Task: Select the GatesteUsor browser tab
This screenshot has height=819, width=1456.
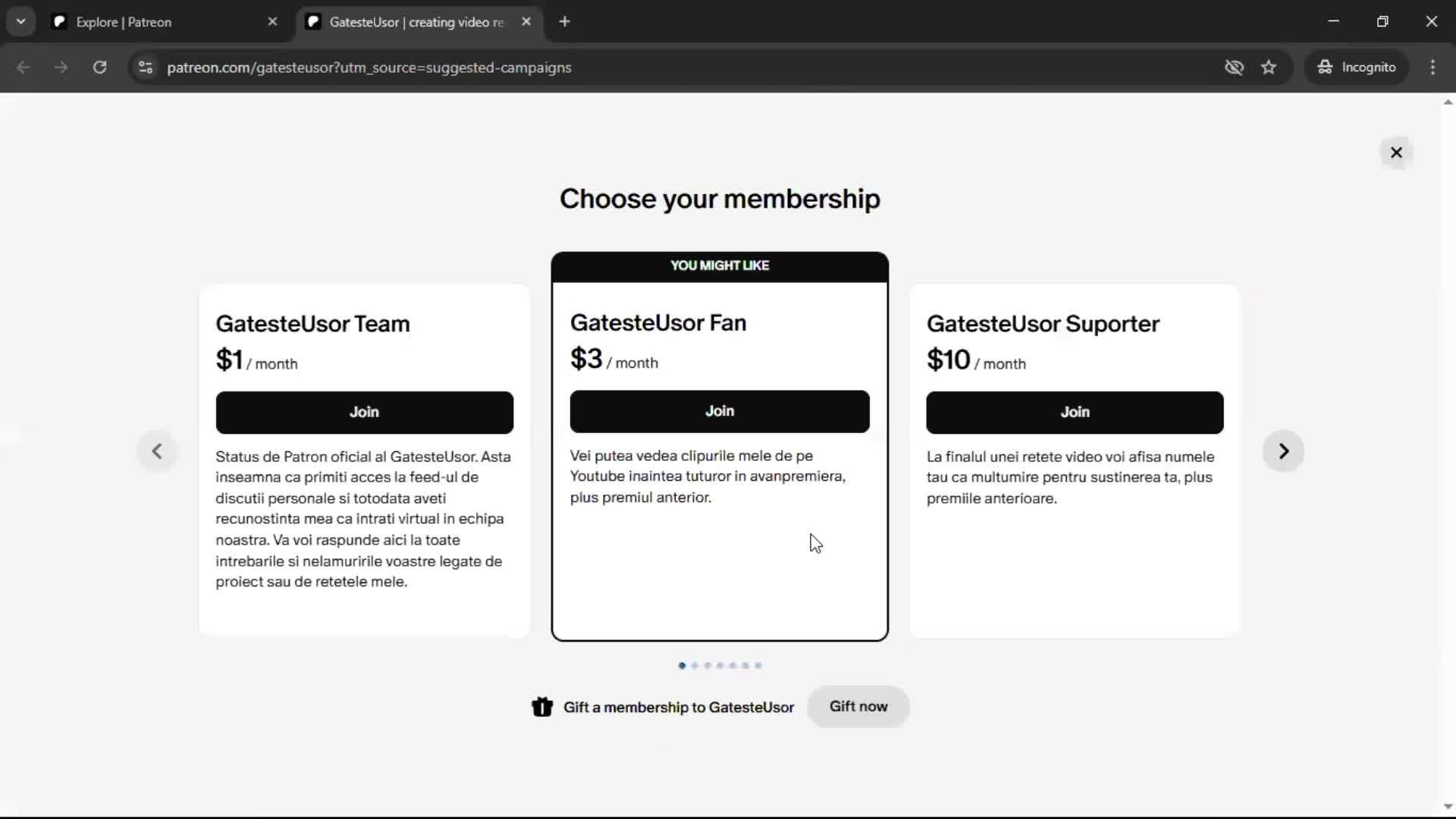Action: click(x=417, y=22)
